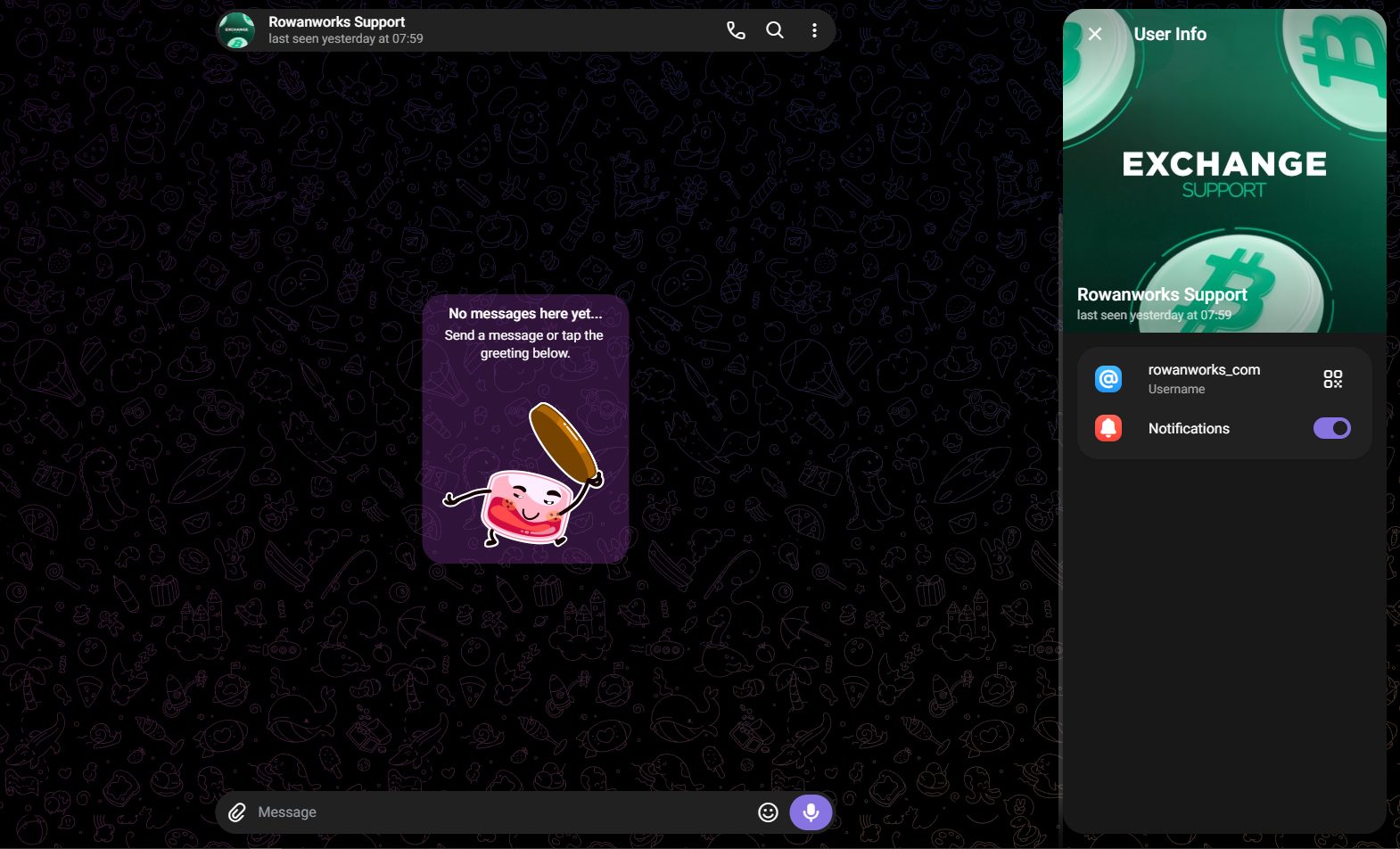Click the Notifications label in User Info
1400x849 pixels.
pos(1189,428)
